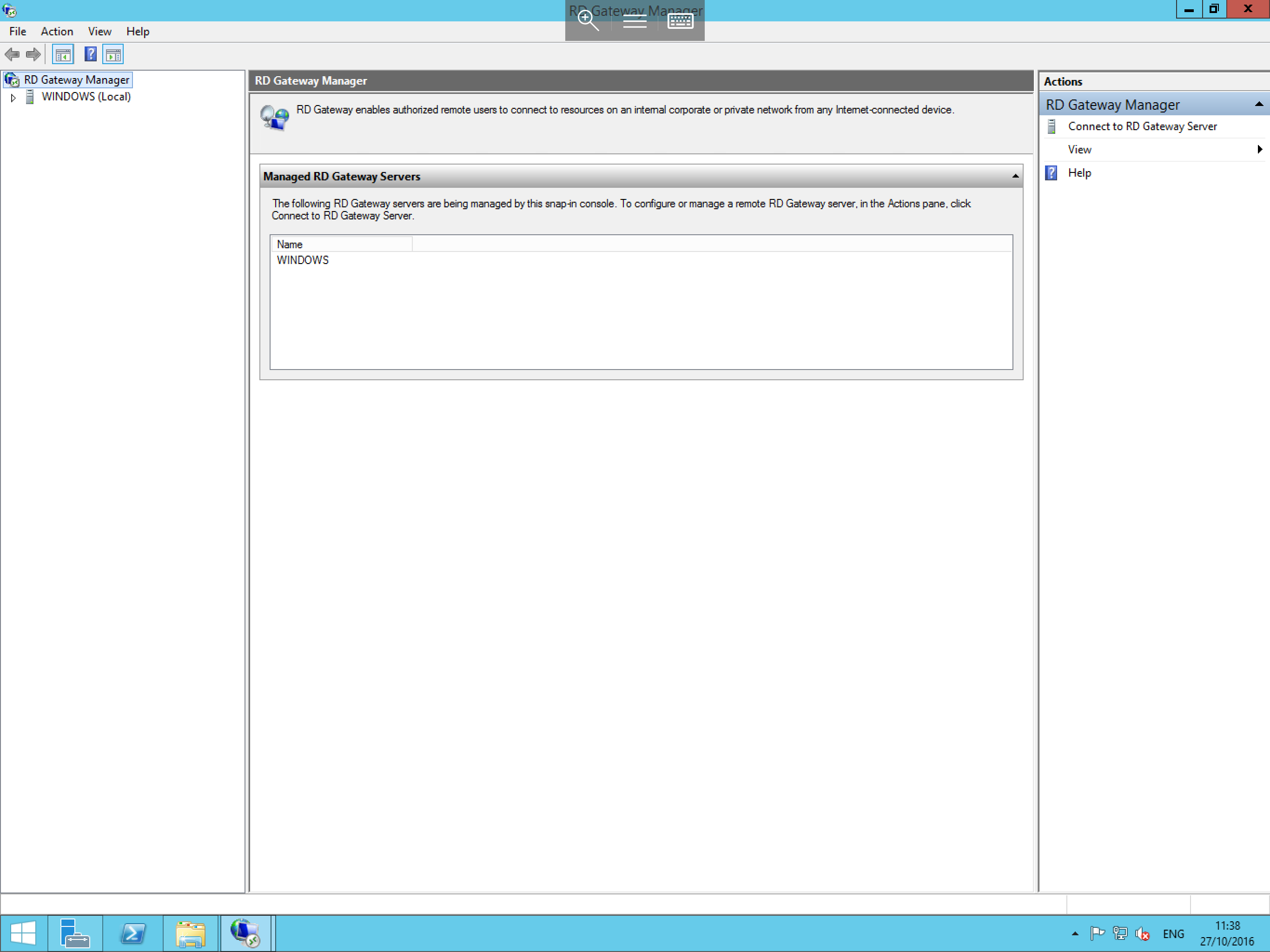Viewport: 1270px width, 952px height.
Task: Open the Help menu
Action: (138, 32)
